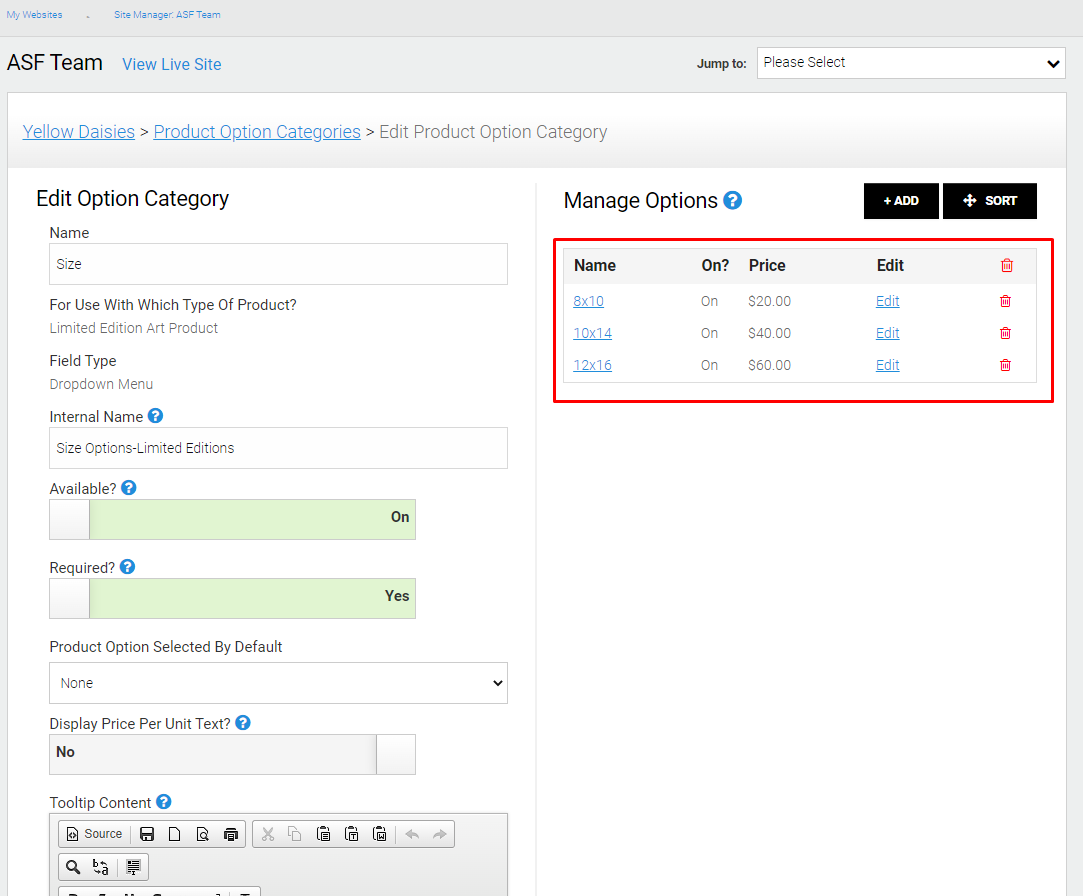
Task: Open My Websites link
Action: pos(35,15)
